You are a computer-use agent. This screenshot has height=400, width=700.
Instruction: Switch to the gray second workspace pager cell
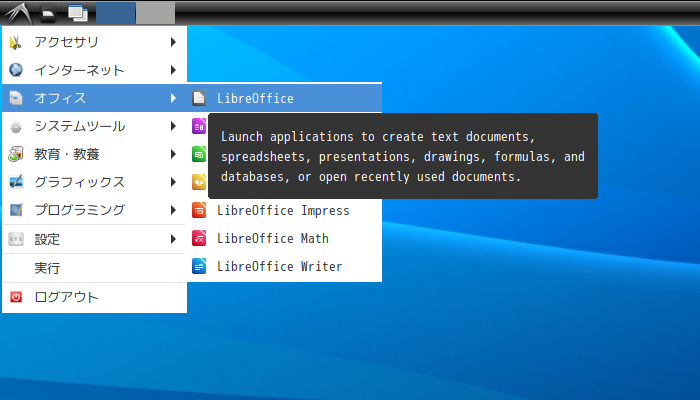coord(155,13)
